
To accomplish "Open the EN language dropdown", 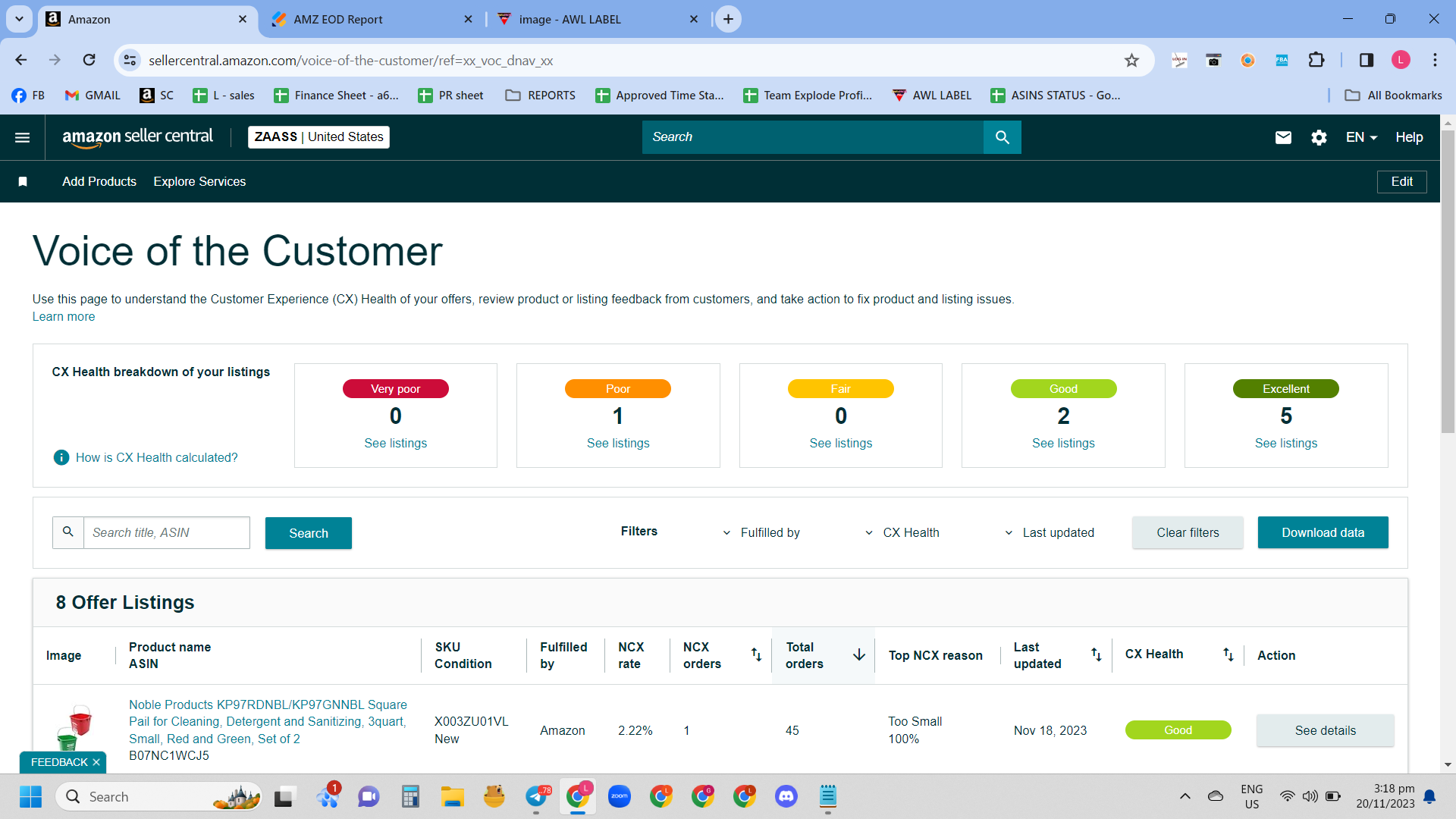I will pyautogui.click(x=1361, y=137).
